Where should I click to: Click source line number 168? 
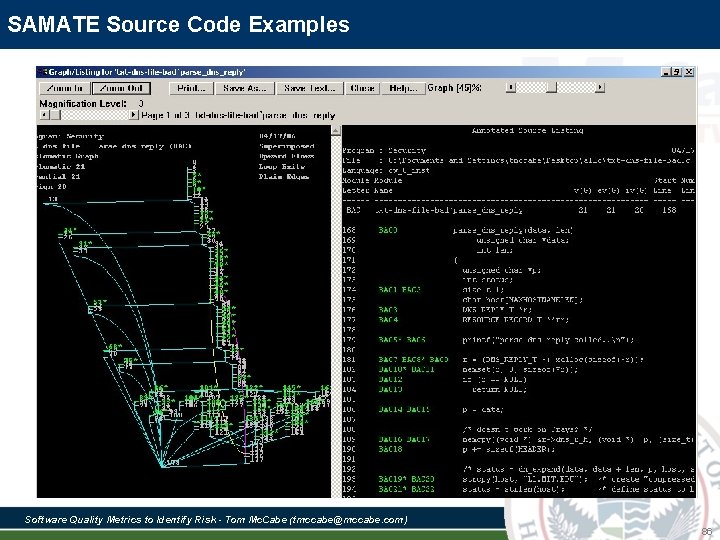tap(349, 230)
